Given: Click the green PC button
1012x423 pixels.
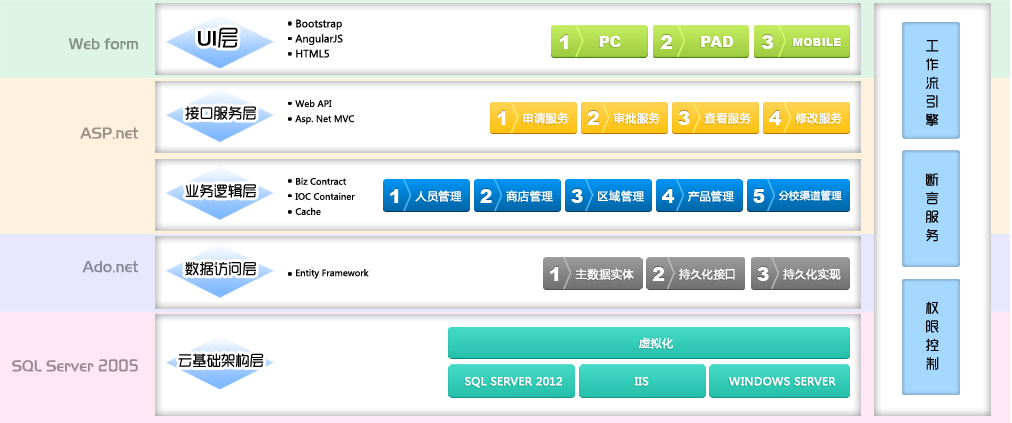Looking at the screenshot, I should pyautogui.click(x=599, y=42).
